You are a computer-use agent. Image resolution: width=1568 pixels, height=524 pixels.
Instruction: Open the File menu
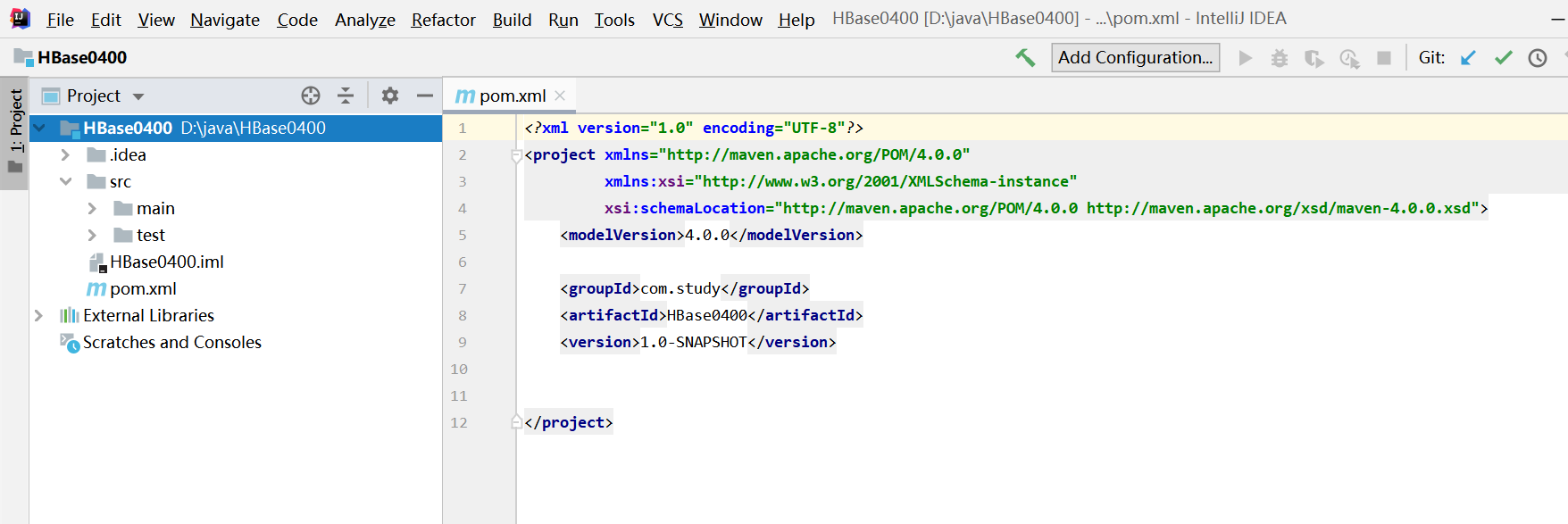click(60, 20)
